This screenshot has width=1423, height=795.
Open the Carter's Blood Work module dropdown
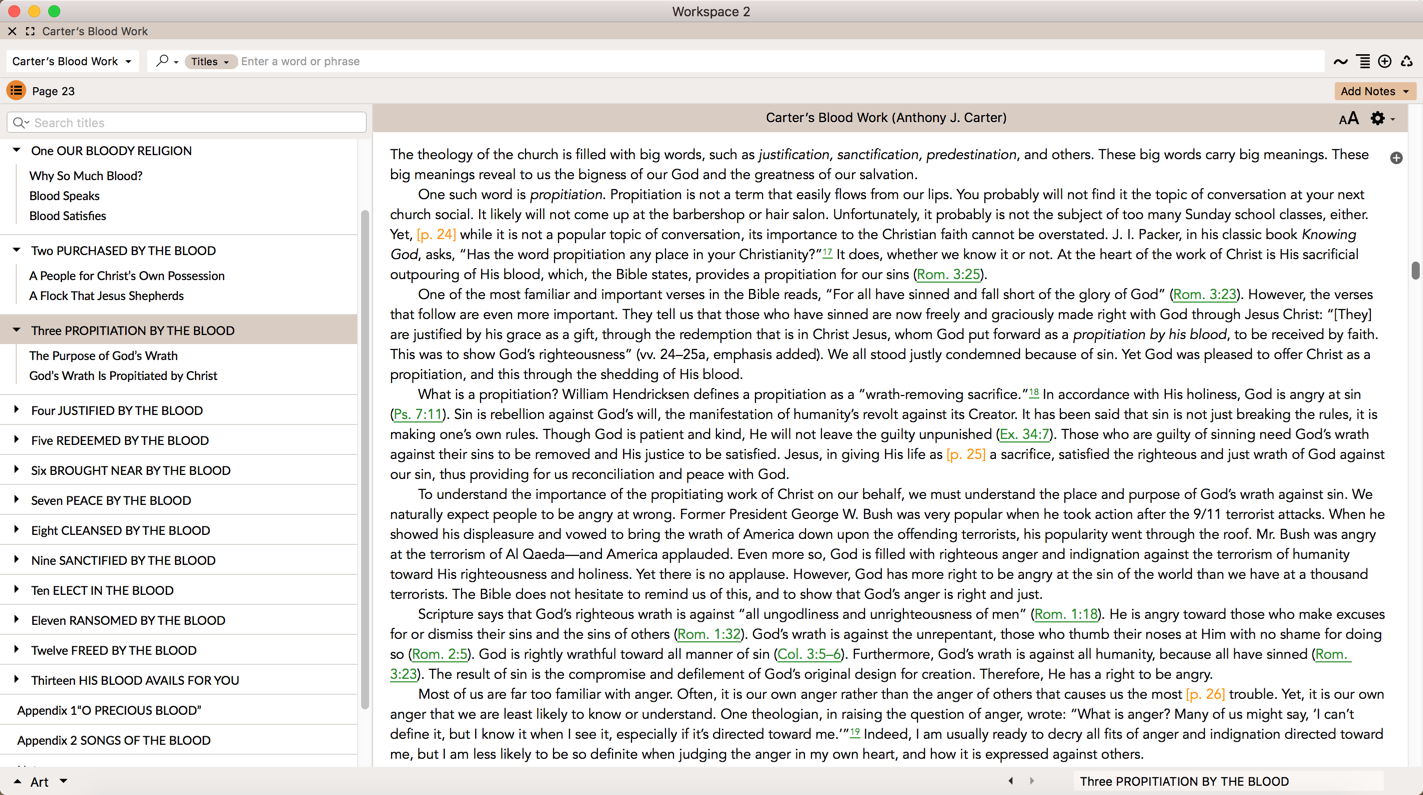click(x=72, y=61)
